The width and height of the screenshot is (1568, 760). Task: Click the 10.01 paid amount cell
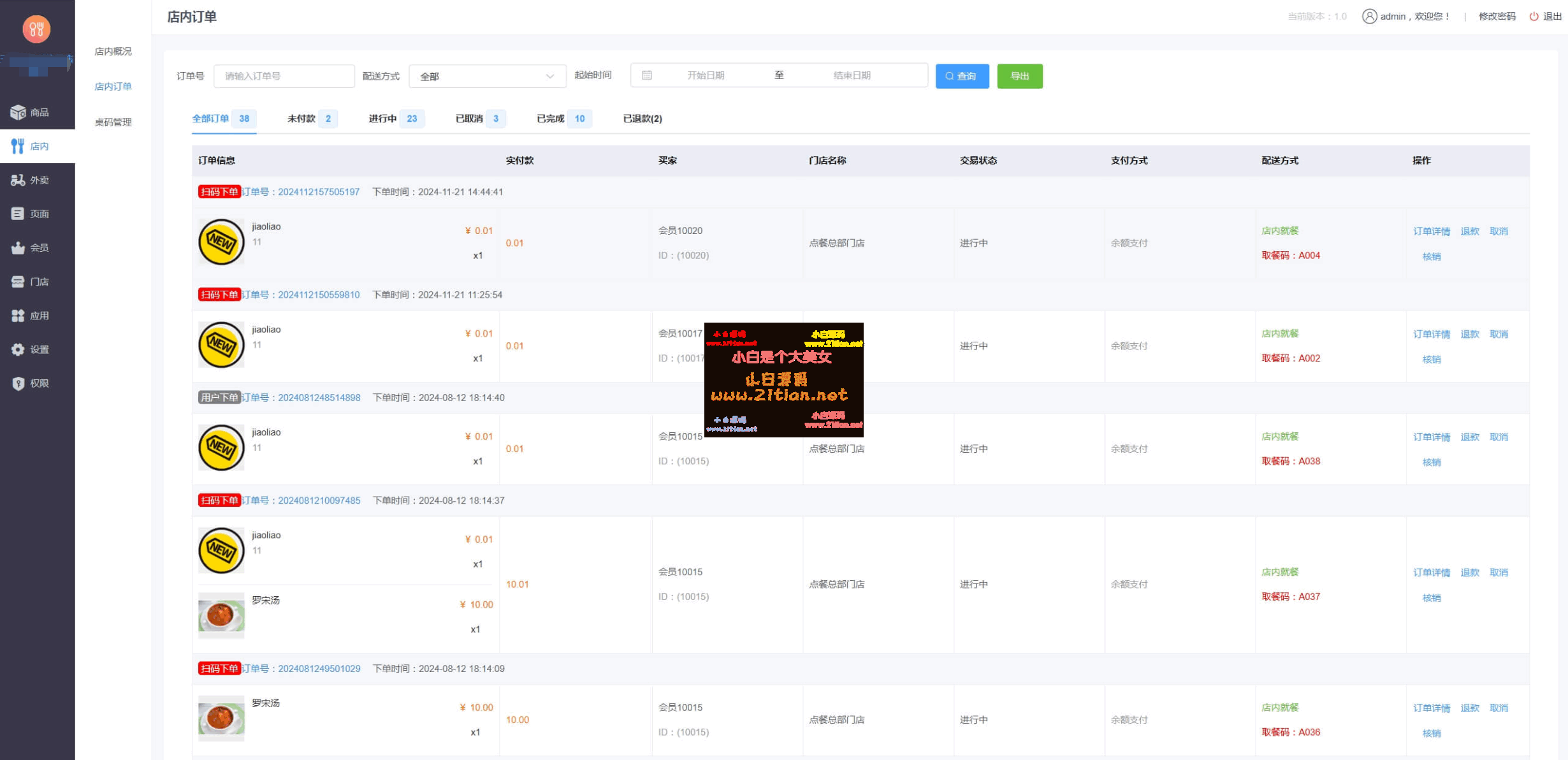pyautogui.click(x=518, y=585)
